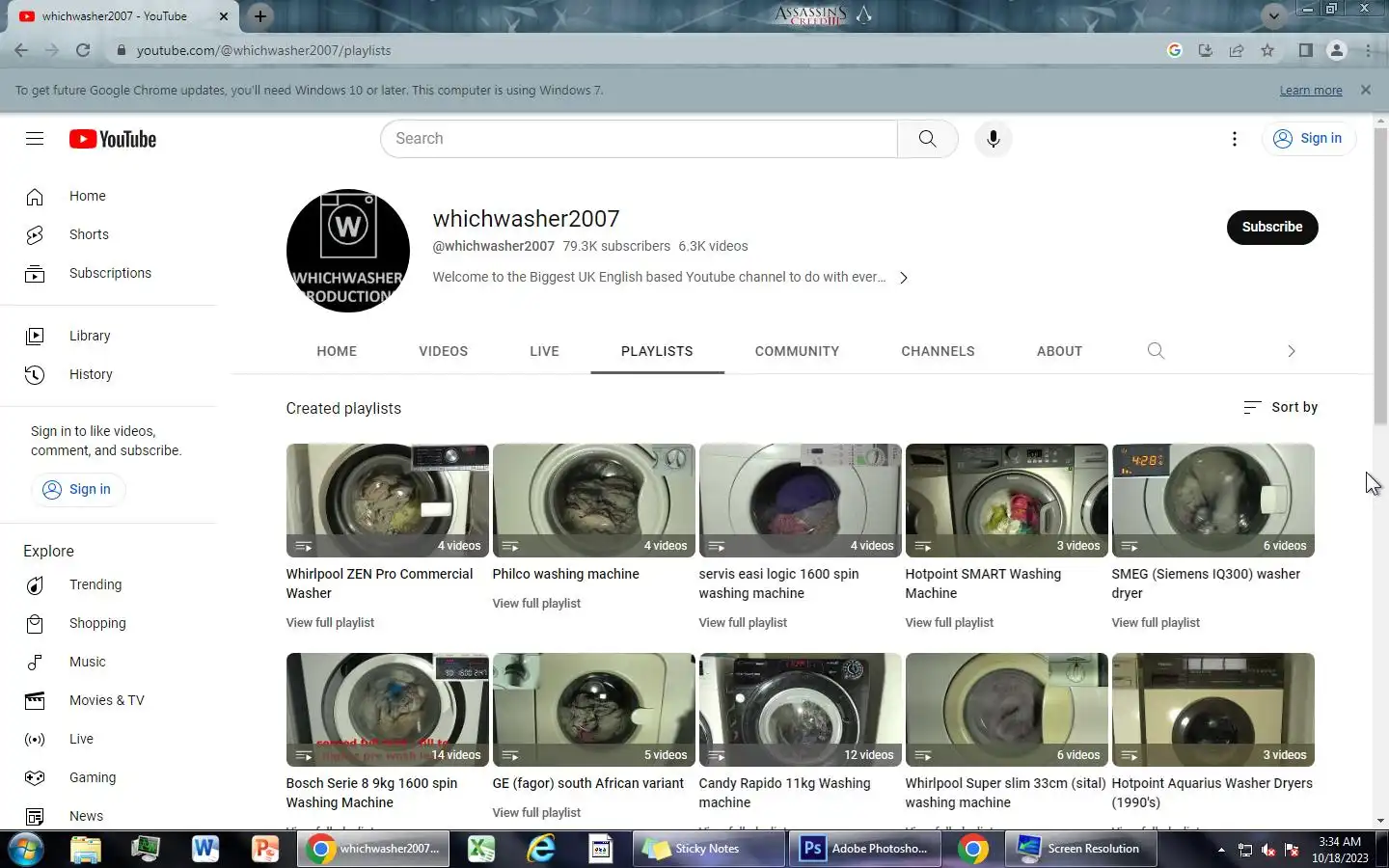Screen dimensions: 1389x868
Task: View full playlist for Hotpoint SMART Washing Machine
Action: coord(949,623)
